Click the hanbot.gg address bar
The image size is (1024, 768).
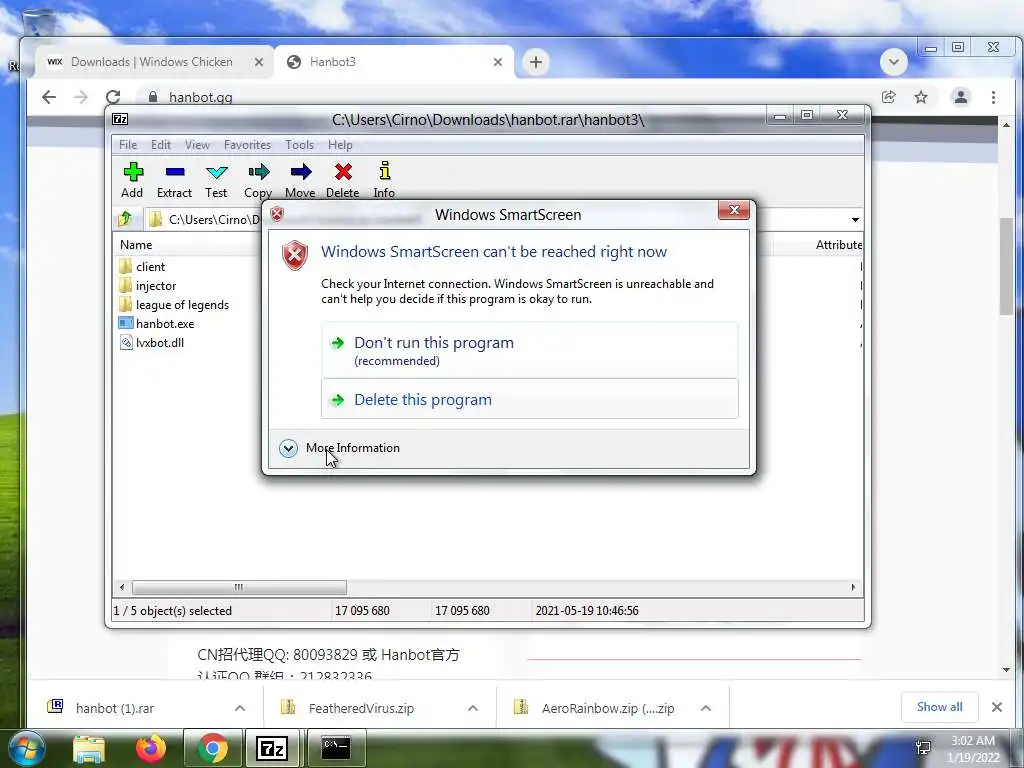[509, 97]
